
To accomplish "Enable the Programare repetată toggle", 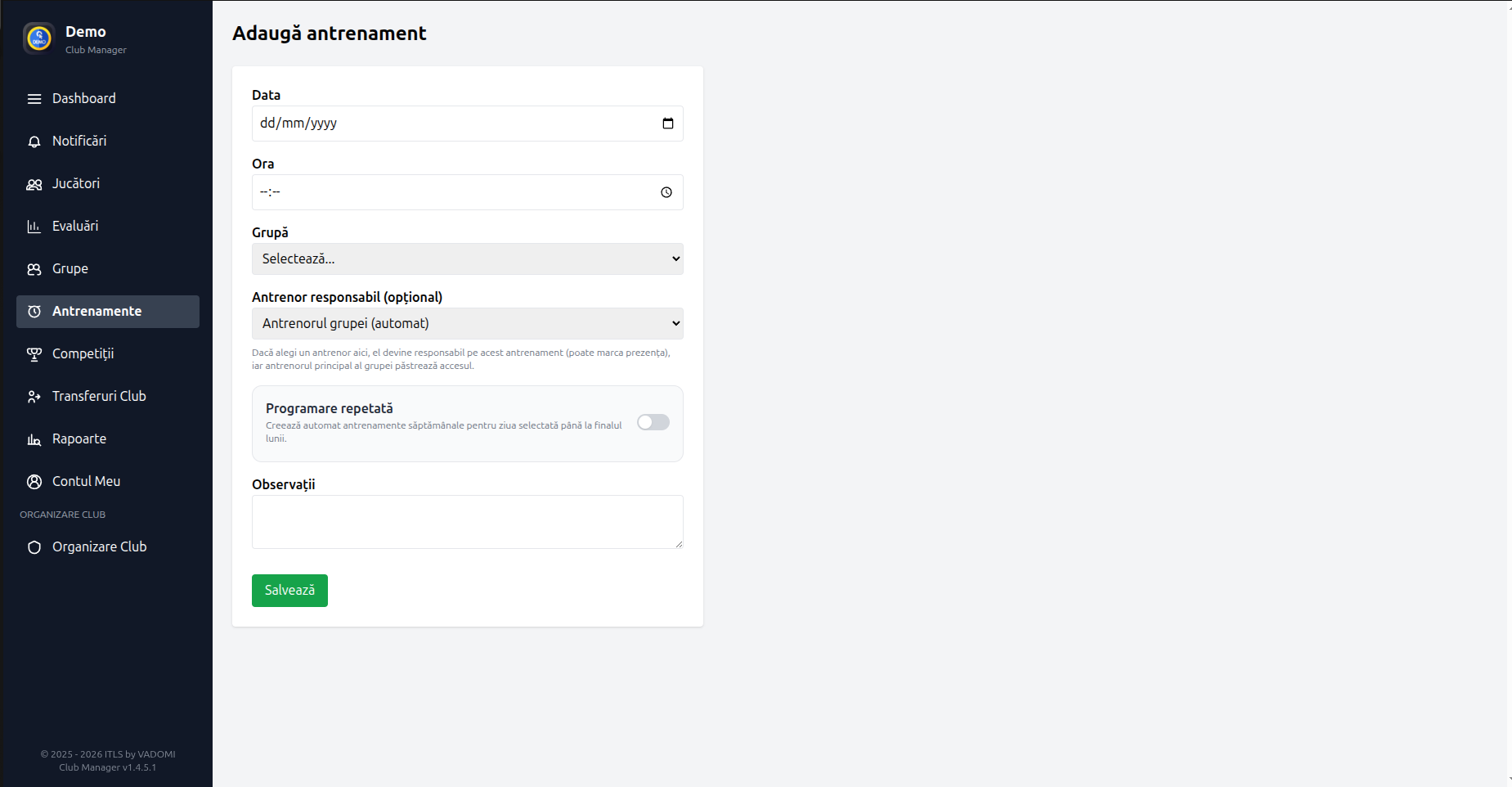I will tap(653, 422).
